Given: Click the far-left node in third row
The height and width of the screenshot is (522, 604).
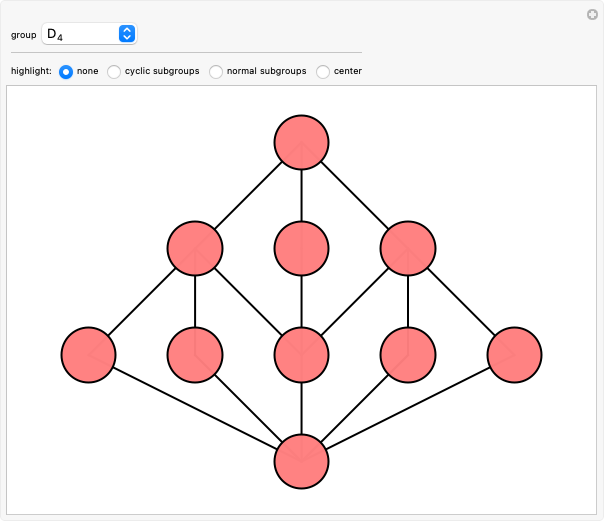Looking at the screenshot, I should [x=89, y=354].
